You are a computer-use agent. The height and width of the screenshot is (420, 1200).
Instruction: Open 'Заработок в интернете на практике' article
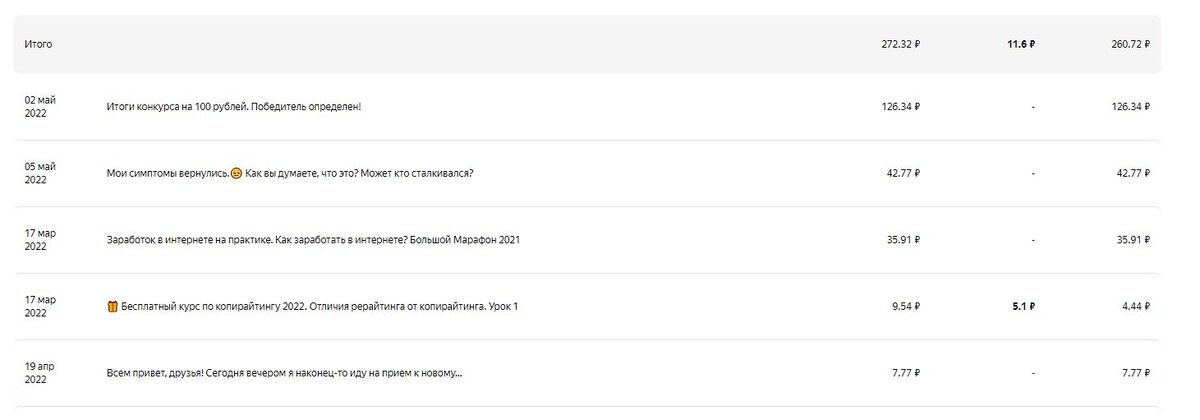(313, 240)
